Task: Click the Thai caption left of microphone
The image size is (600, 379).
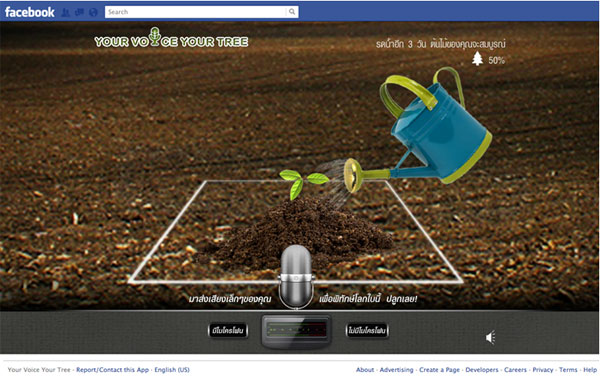Action: point(230,299)
